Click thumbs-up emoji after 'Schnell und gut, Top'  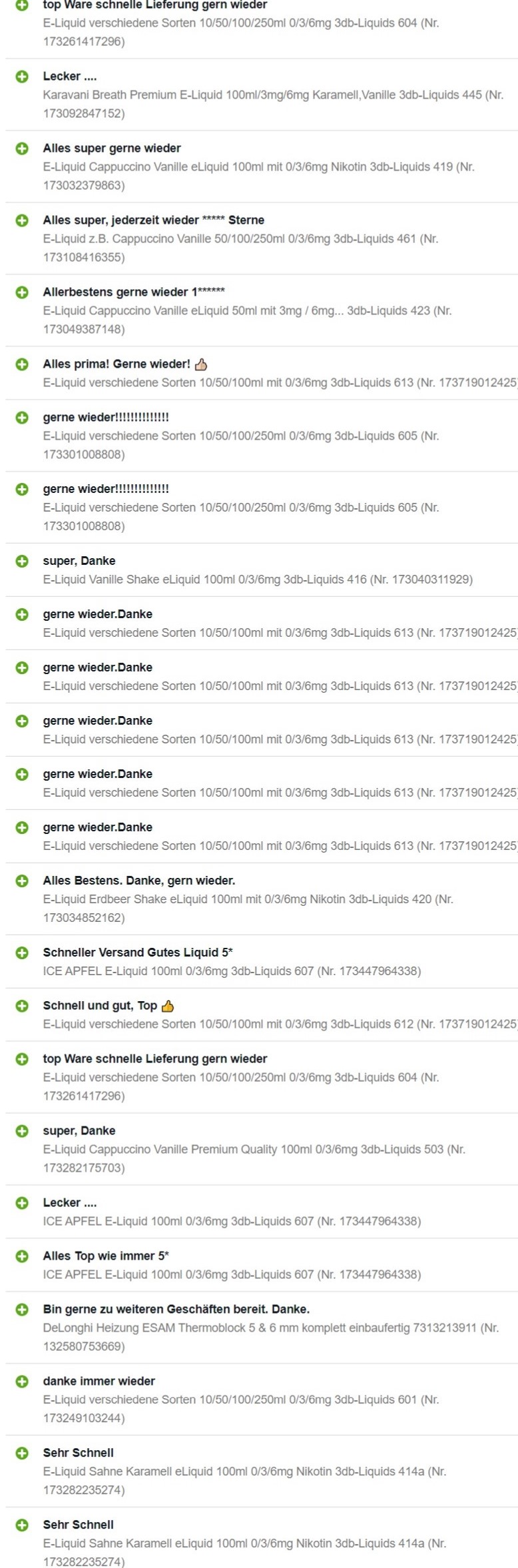(x=168, y=1005)
